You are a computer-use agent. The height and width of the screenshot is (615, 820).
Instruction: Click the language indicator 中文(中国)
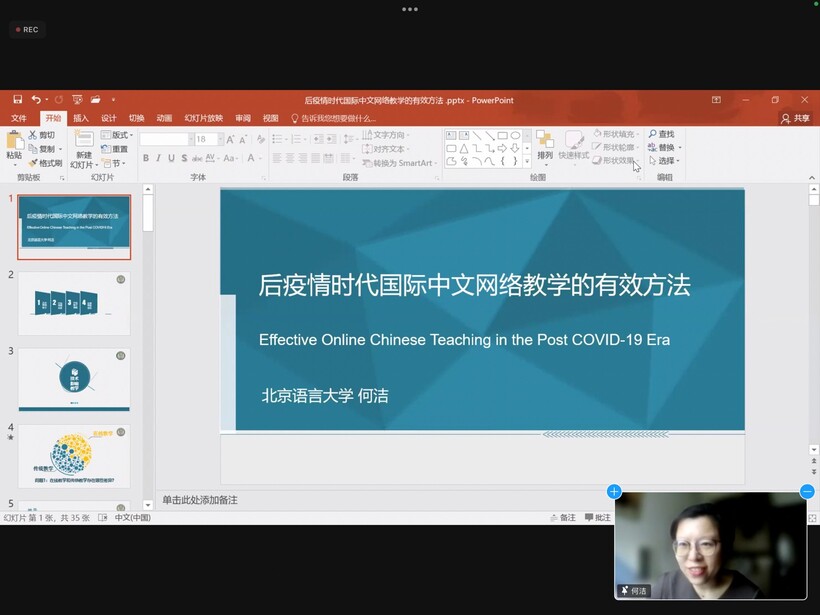click(133, 518)
